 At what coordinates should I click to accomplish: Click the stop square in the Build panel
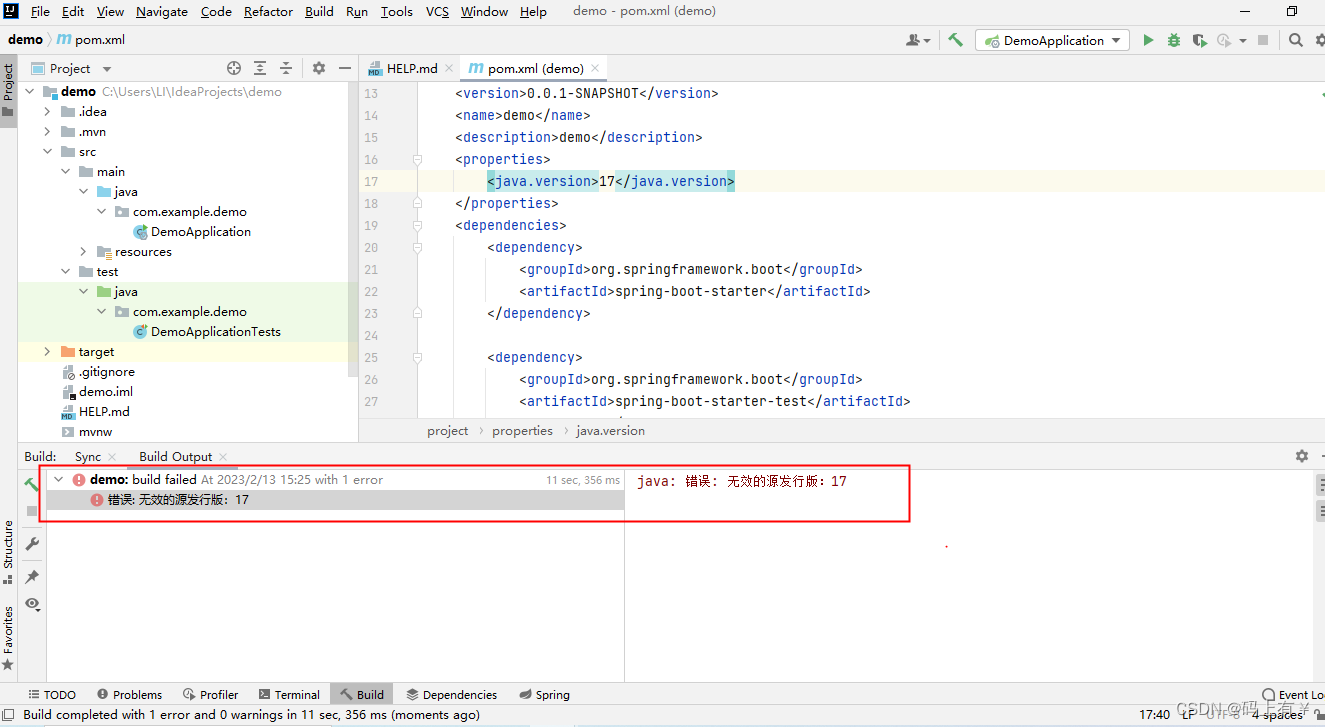32,511
